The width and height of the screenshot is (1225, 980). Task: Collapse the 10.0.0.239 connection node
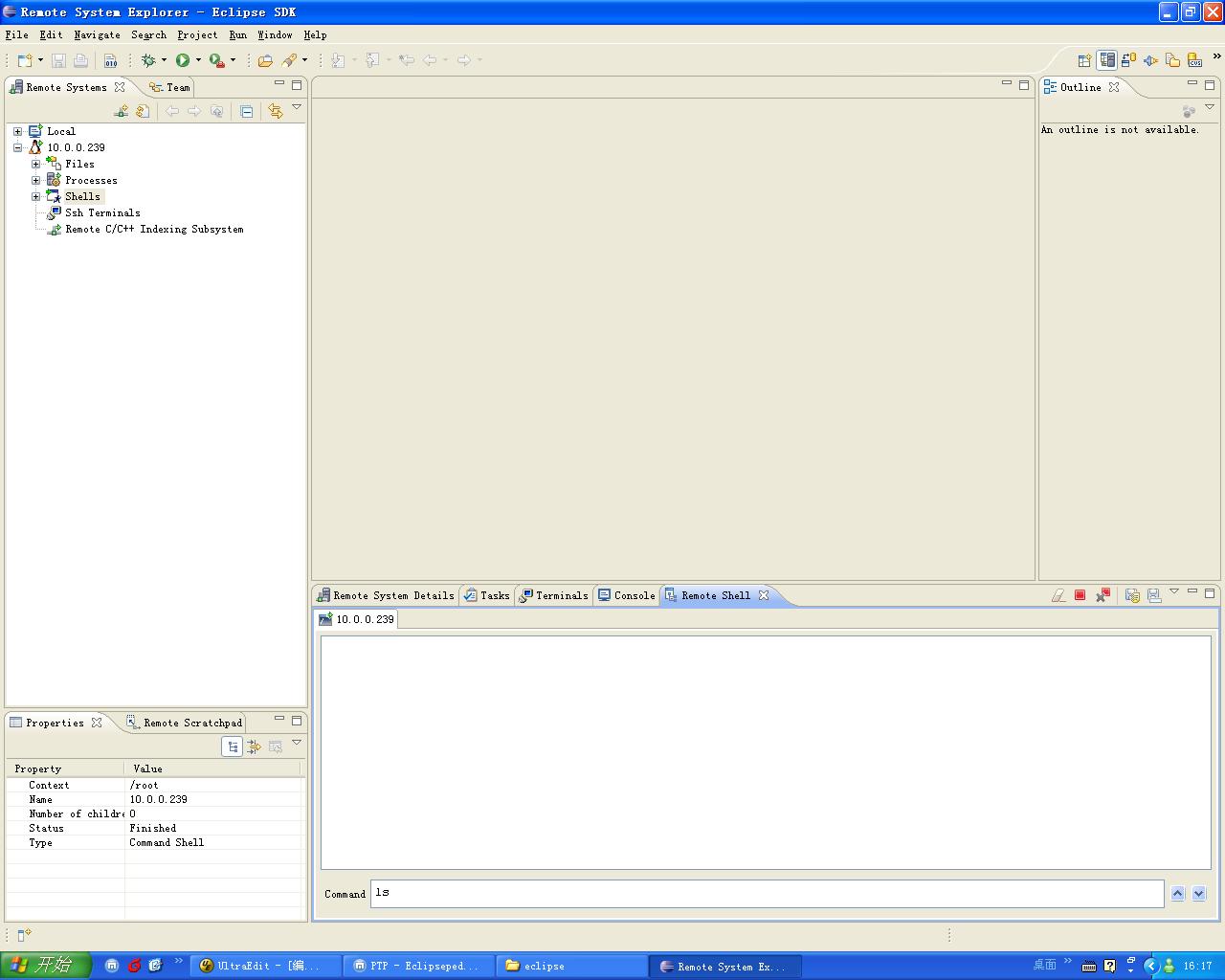coord(17,147)
